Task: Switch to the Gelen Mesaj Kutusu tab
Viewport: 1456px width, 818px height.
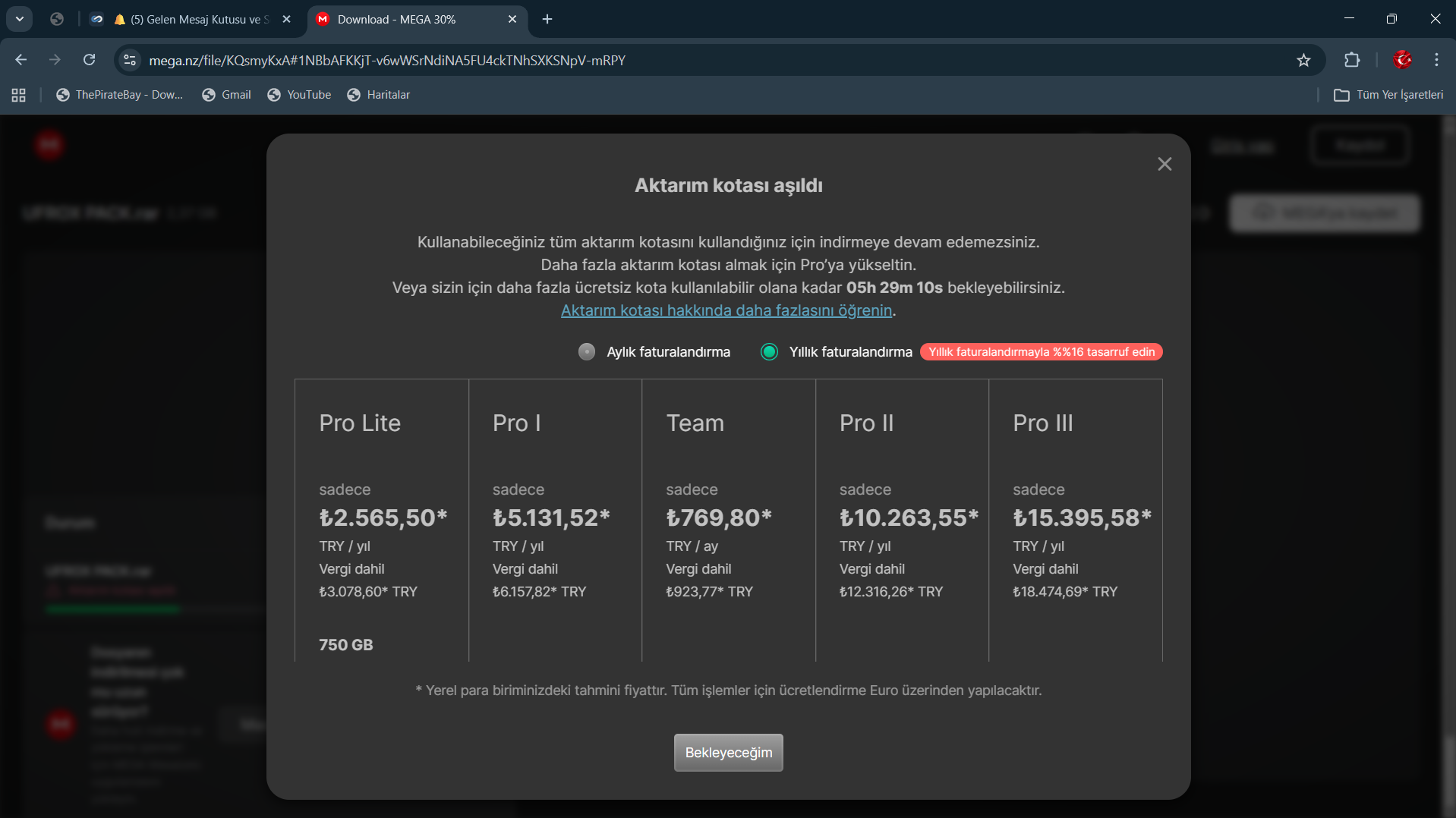Action: click(191, 19)
